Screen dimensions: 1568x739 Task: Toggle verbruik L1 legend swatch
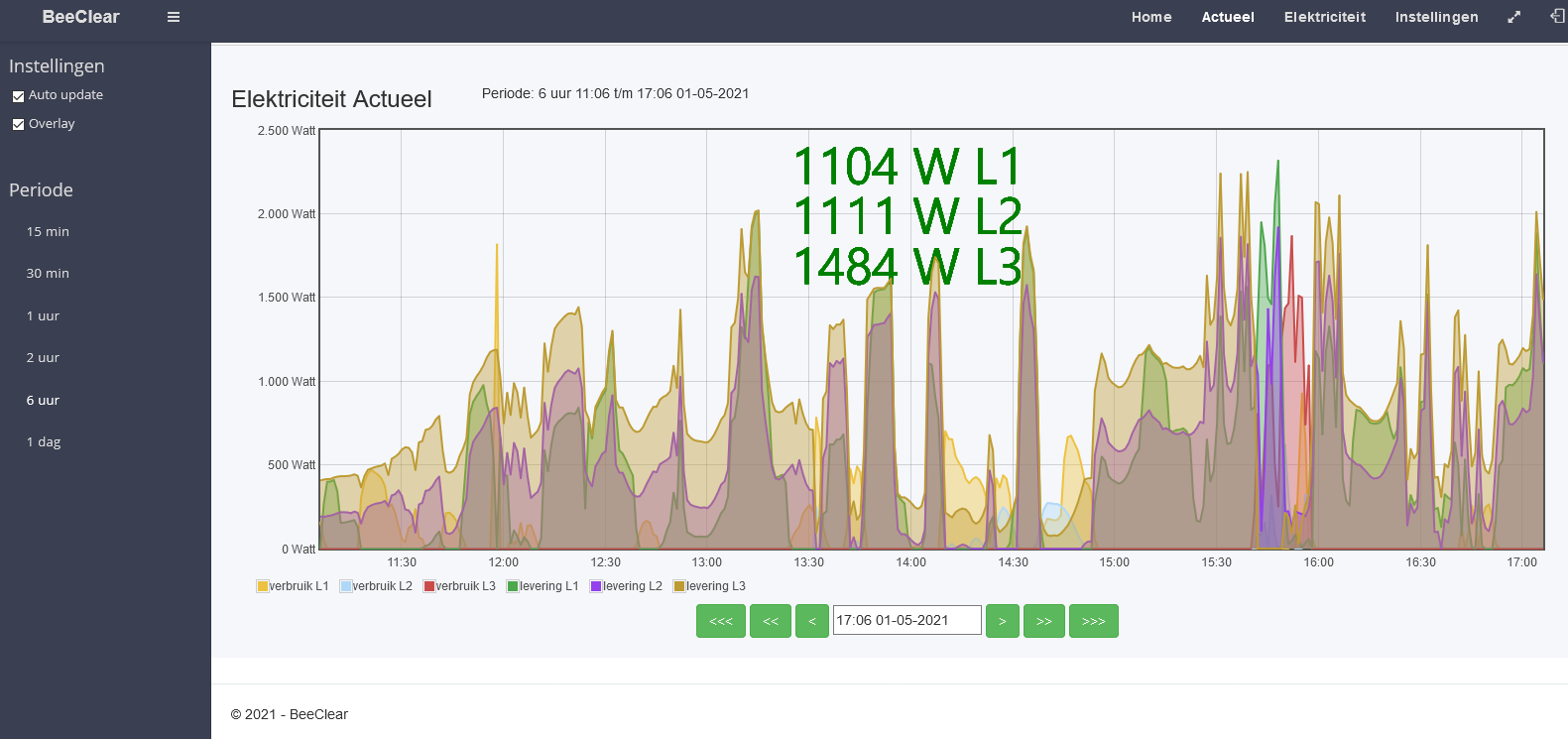click(x=263, y=586)
